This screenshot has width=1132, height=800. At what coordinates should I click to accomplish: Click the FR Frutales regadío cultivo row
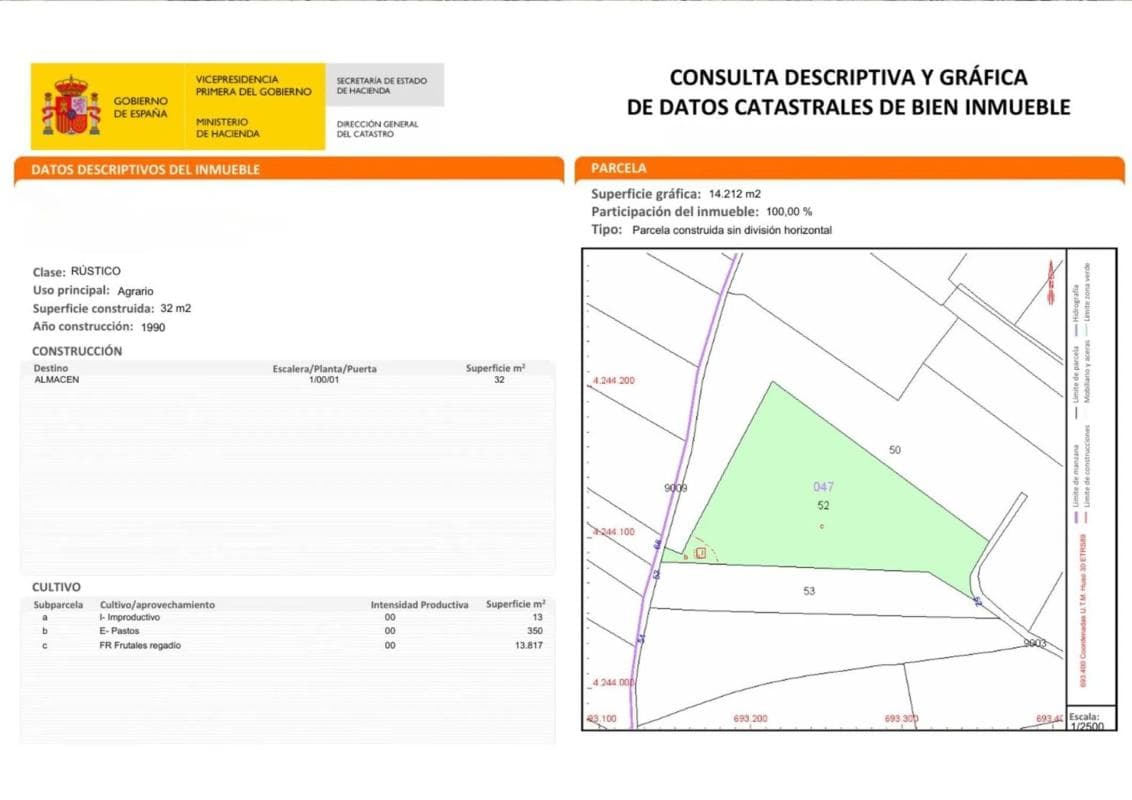pos(287,645)
